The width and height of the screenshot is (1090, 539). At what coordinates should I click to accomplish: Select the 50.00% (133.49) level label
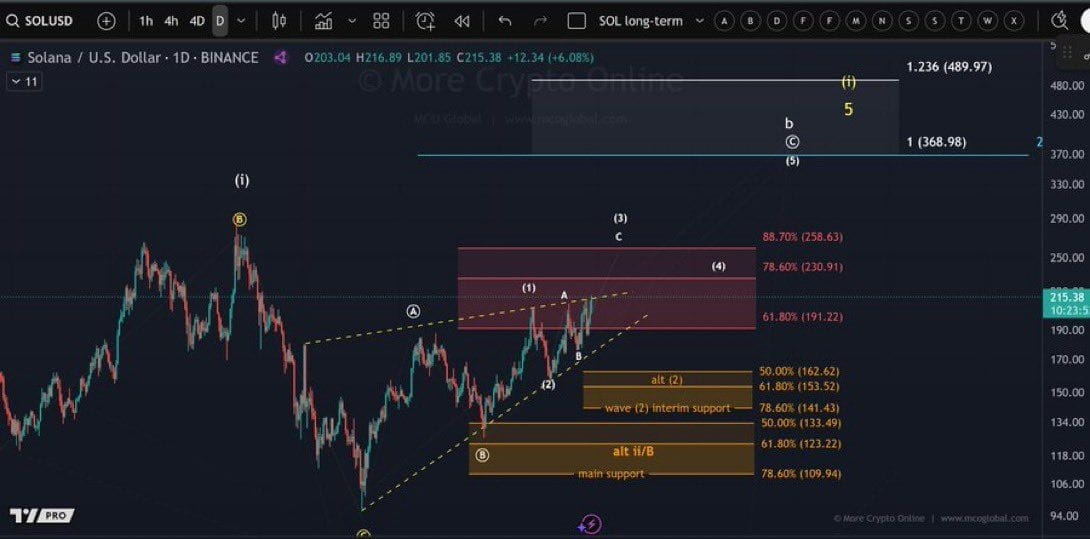pyautogui.click(x=801, y=424)
